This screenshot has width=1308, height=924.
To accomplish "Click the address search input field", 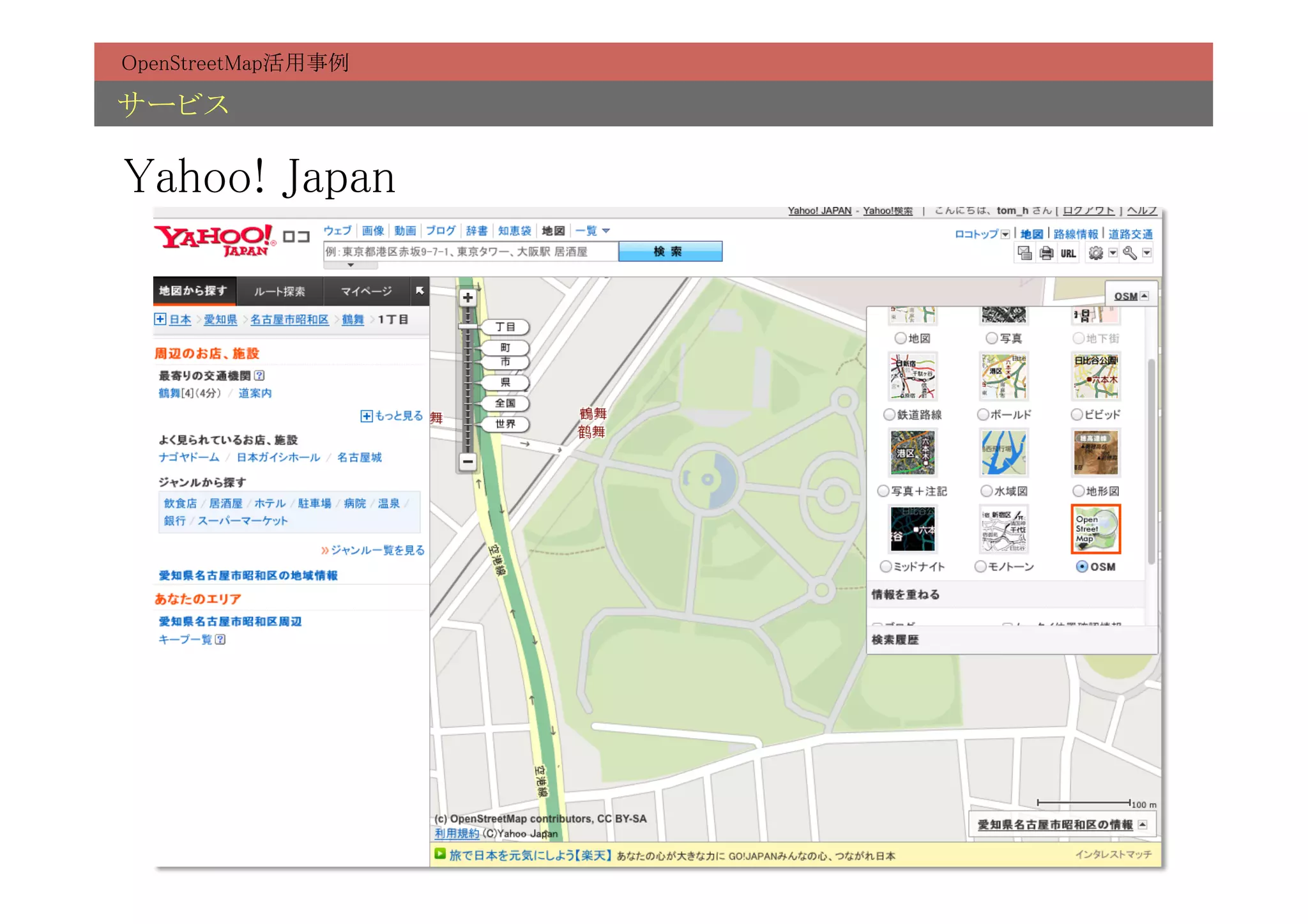I will tap(471, 252).
